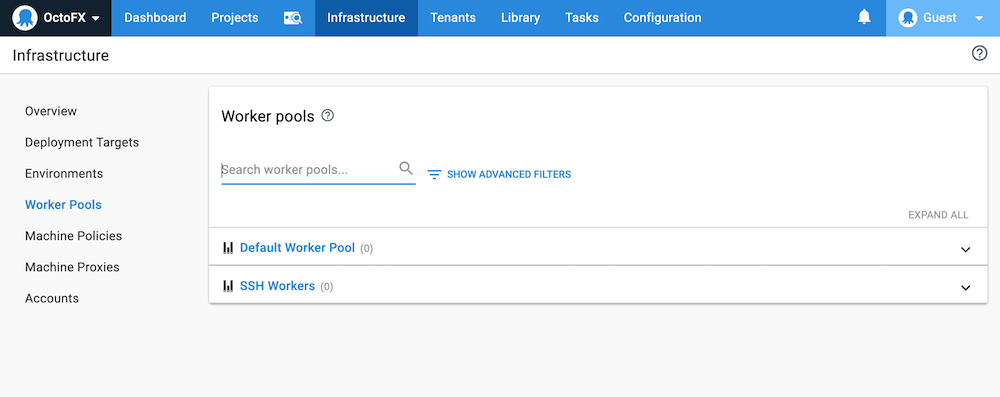
Task: Click the Infrastructure page title
Action: pos(61,56)
